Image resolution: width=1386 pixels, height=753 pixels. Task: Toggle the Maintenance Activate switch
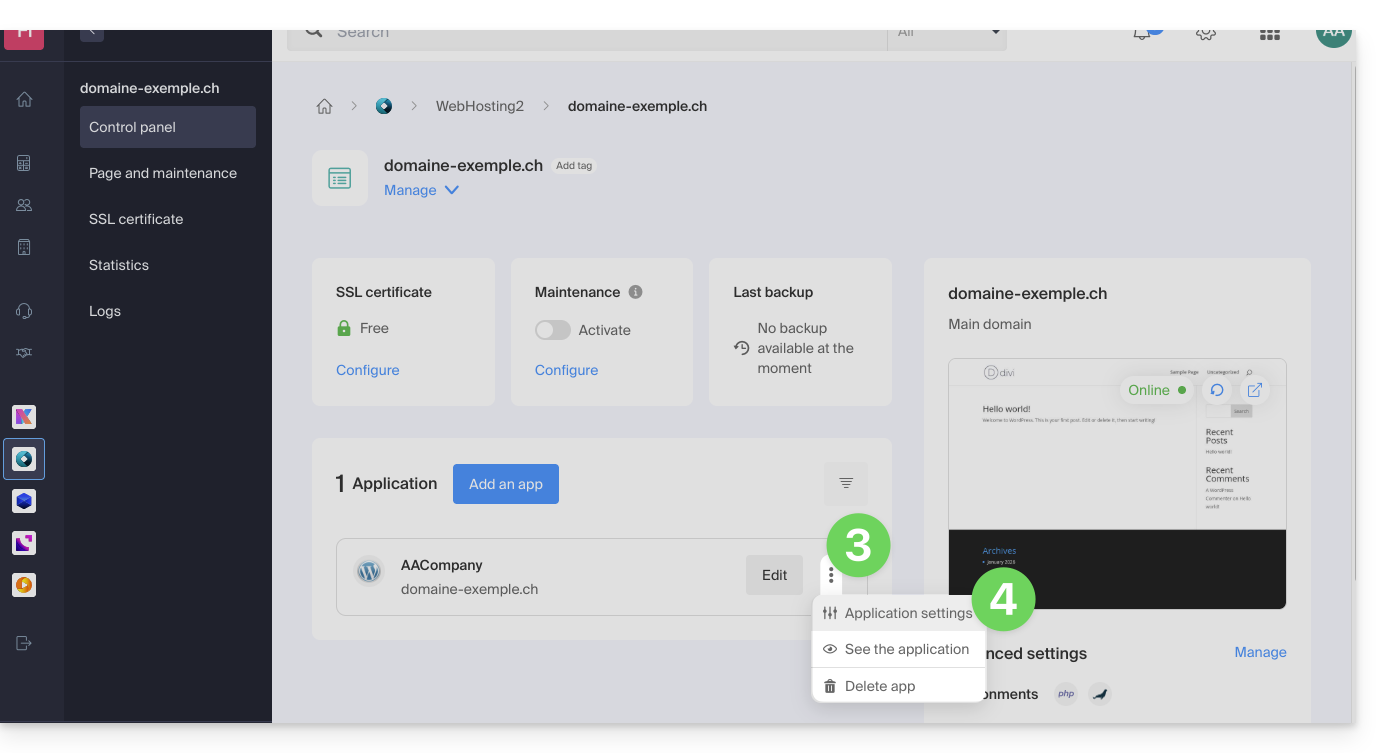click(553, 330)
